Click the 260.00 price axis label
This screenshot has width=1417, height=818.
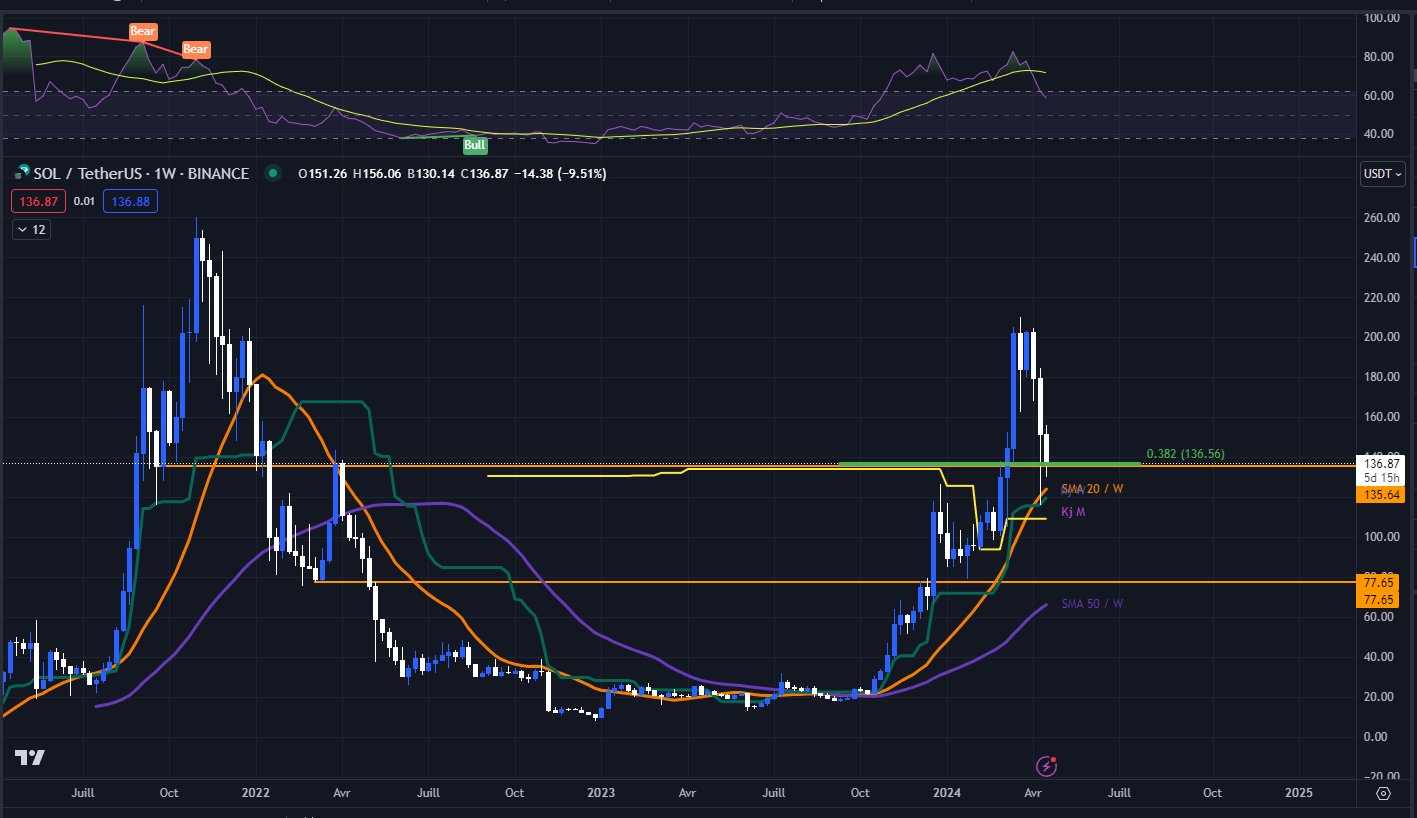coord(1380,218)
